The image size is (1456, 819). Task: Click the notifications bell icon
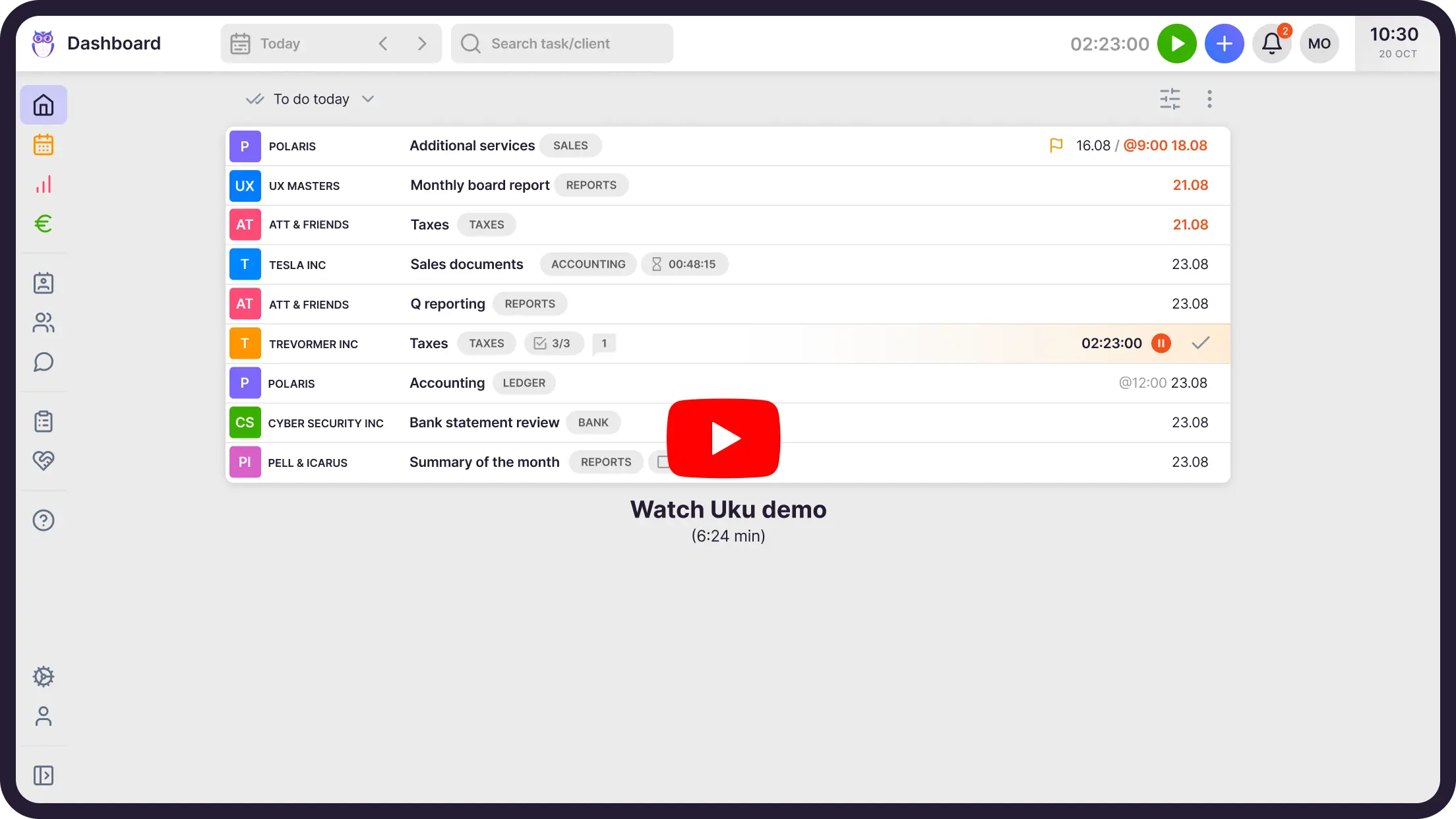pos(1271,44)
